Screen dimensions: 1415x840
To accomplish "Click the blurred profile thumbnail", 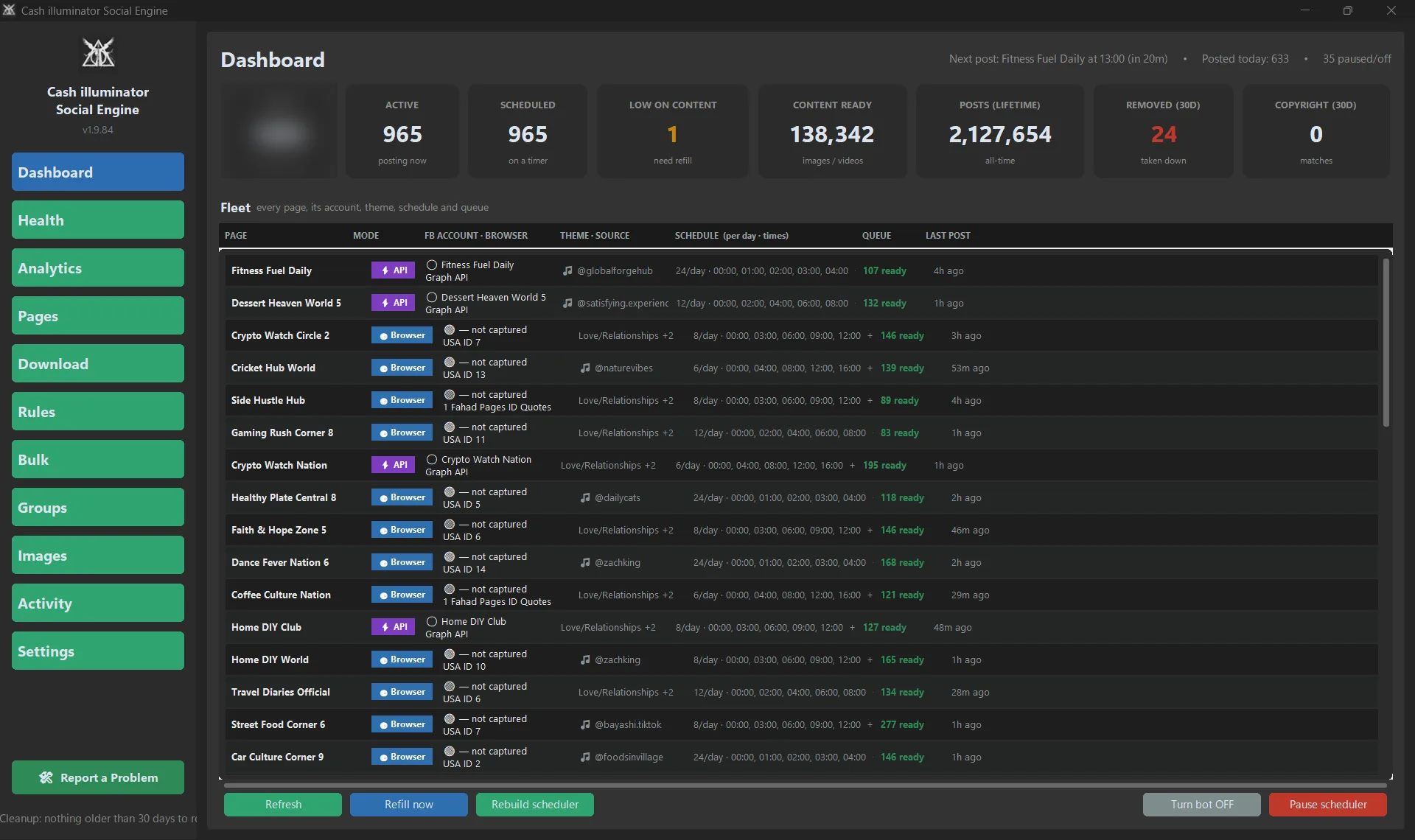I will pos(279,131).
